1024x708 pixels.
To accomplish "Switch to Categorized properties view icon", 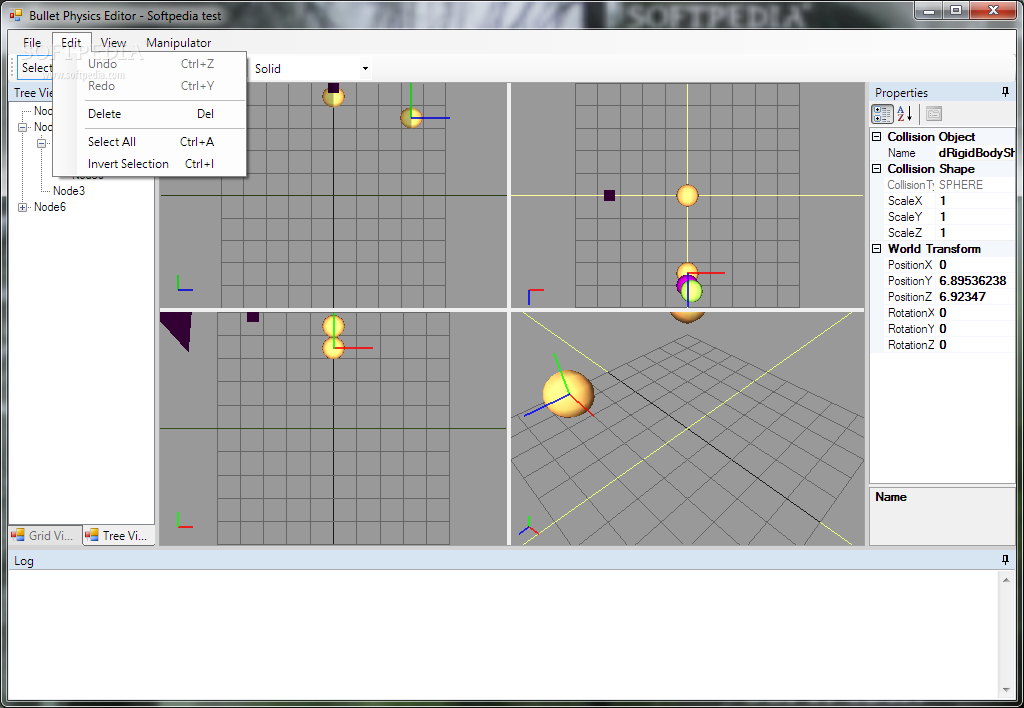I will tap(882, 114).
